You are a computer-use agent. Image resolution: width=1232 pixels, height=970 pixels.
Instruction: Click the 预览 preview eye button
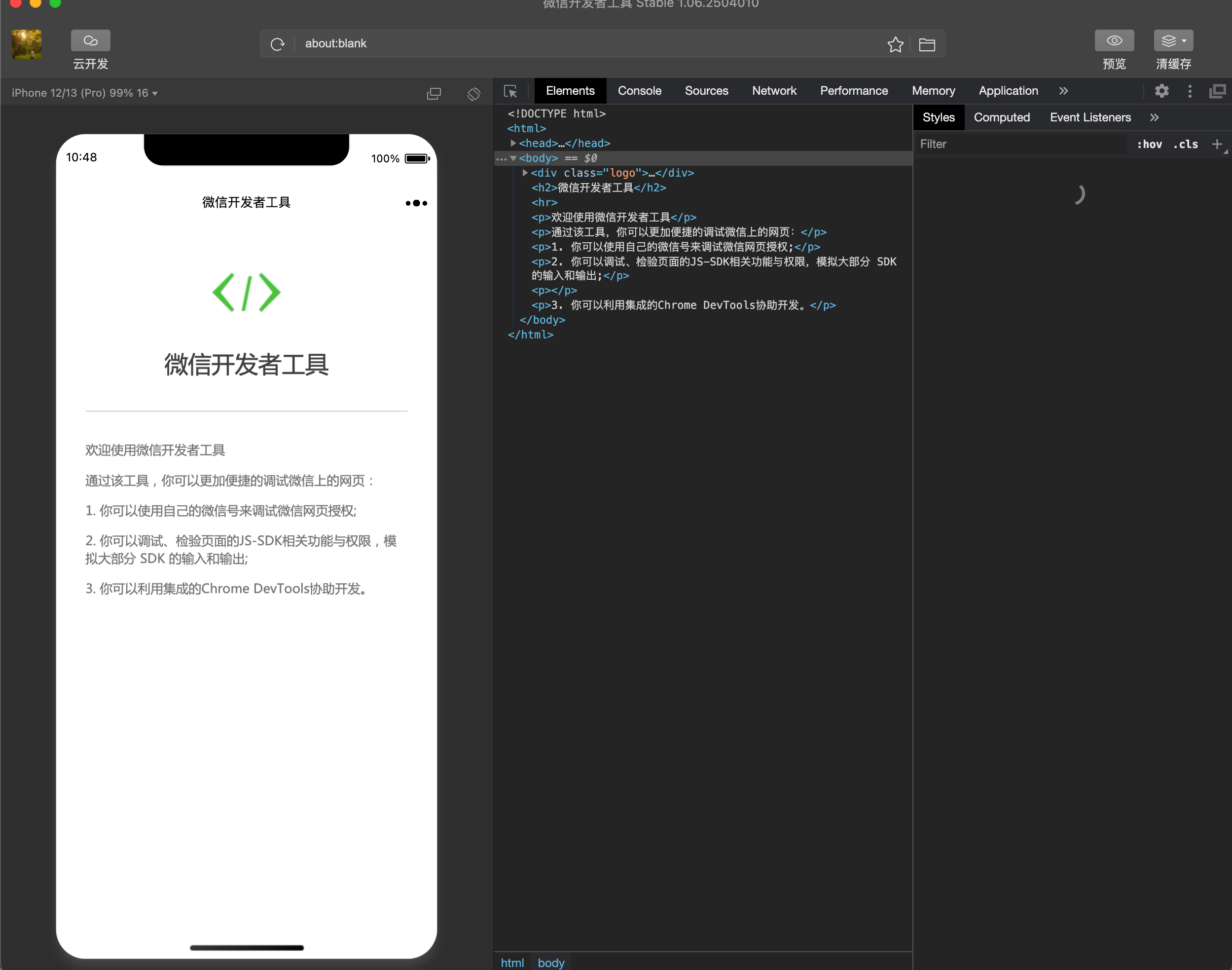[x=1115, y=41]
